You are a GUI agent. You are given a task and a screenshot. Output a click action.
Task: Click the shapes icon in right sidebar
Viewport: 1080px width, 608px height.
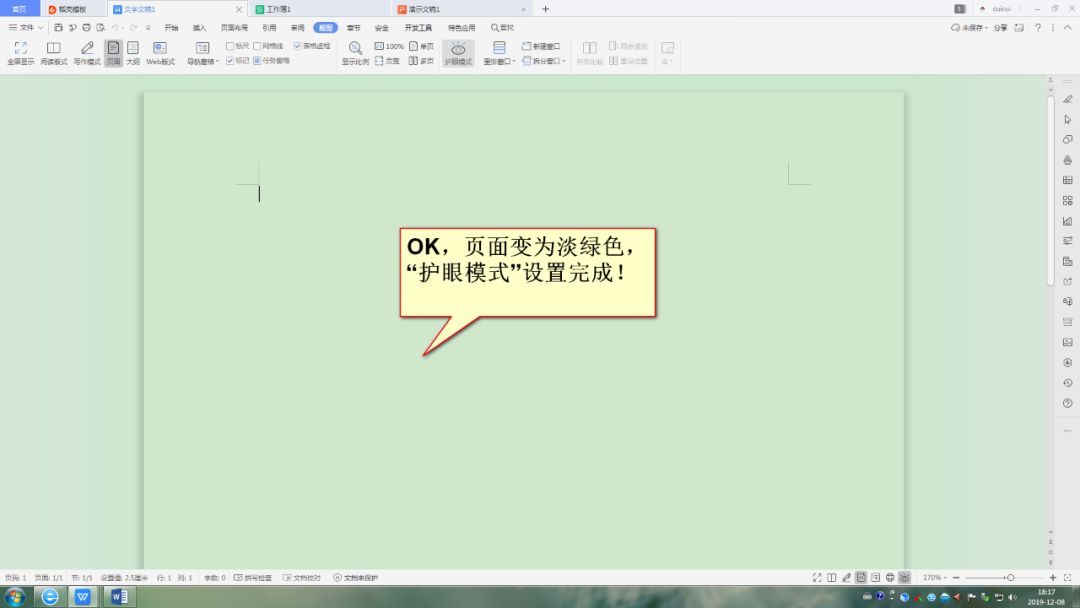(x=1068, y=139)
